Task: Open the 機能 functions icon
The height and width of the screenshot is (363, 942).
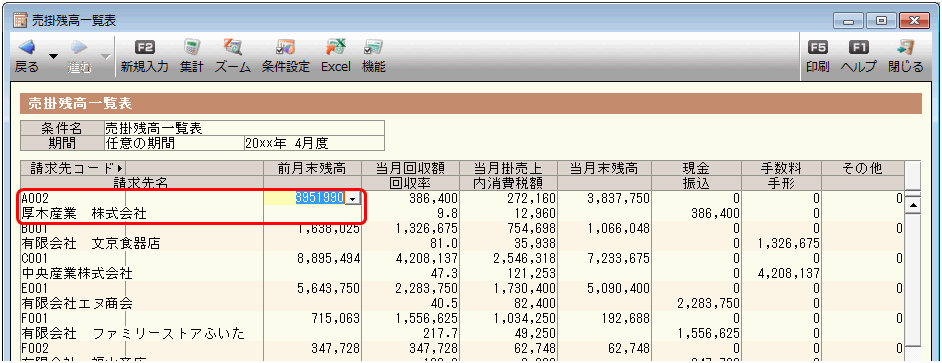Action: 373,47
